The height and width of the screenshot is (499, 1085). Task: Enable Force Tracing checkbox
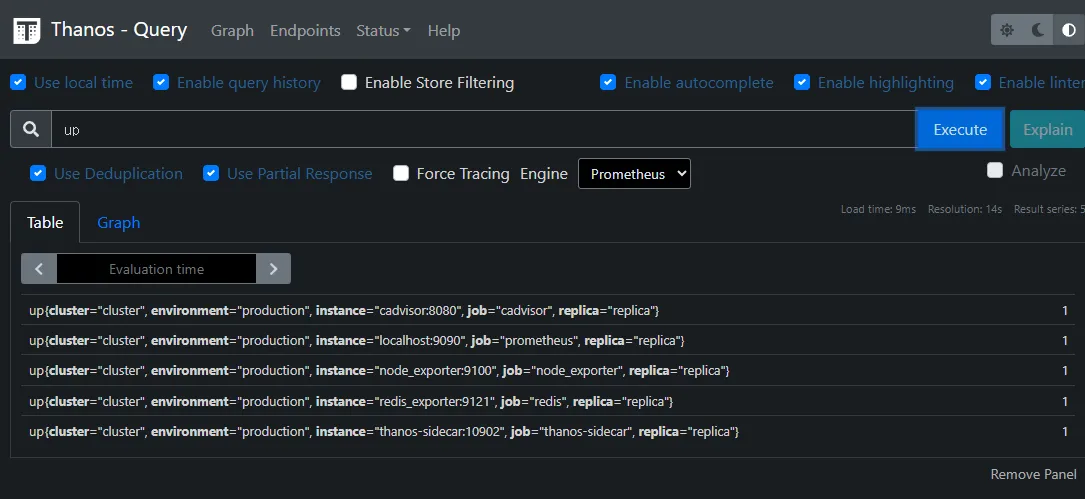(x=401, y=173)
